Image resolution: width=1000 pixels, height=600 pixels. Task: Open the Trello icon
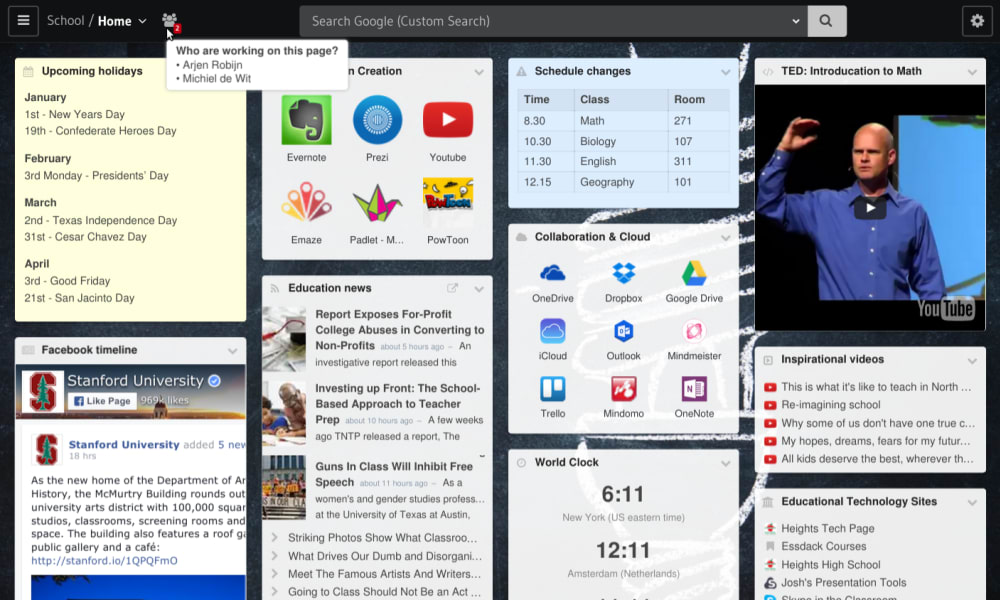point(552,389)
